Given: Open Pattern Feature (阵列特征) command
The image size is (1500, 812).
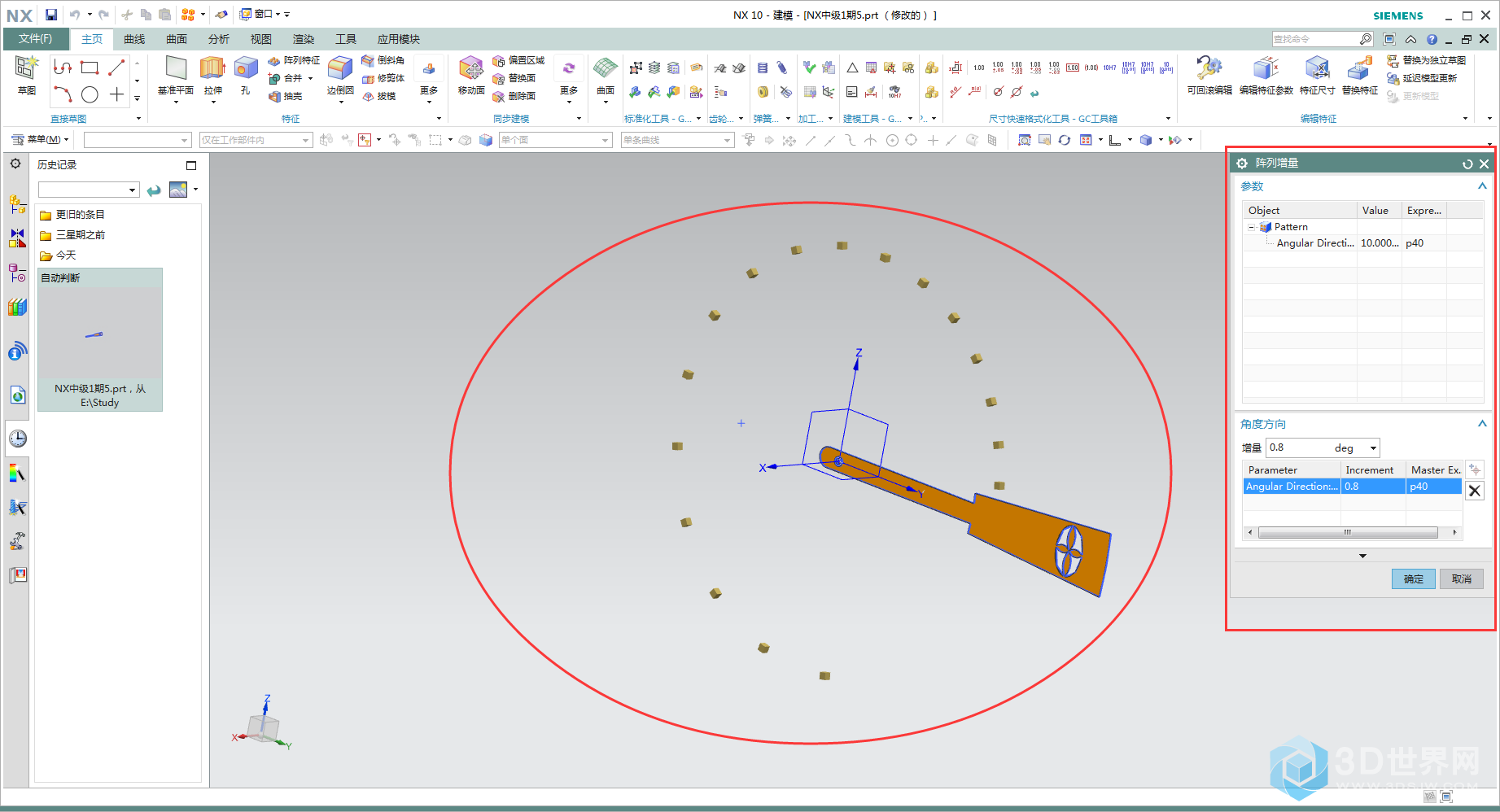Looking at the screenshot, I should pos(294,61).
